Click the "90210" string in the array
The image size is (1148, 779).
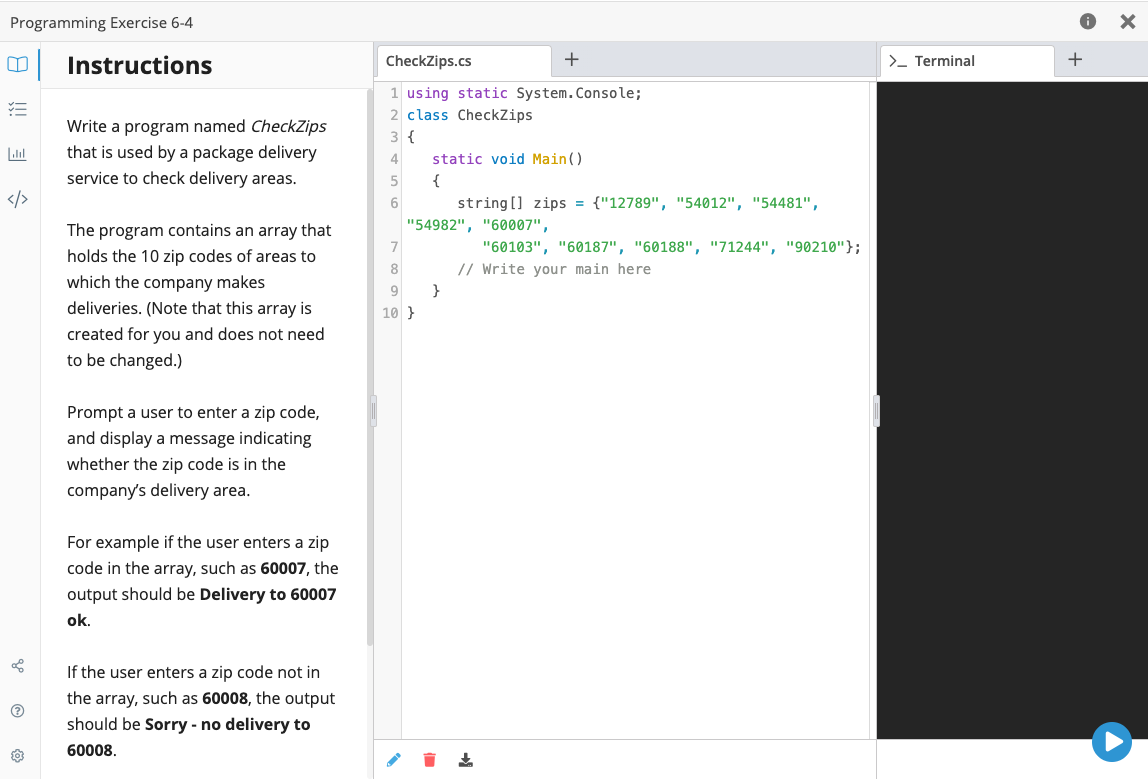(x=815, y=247)
